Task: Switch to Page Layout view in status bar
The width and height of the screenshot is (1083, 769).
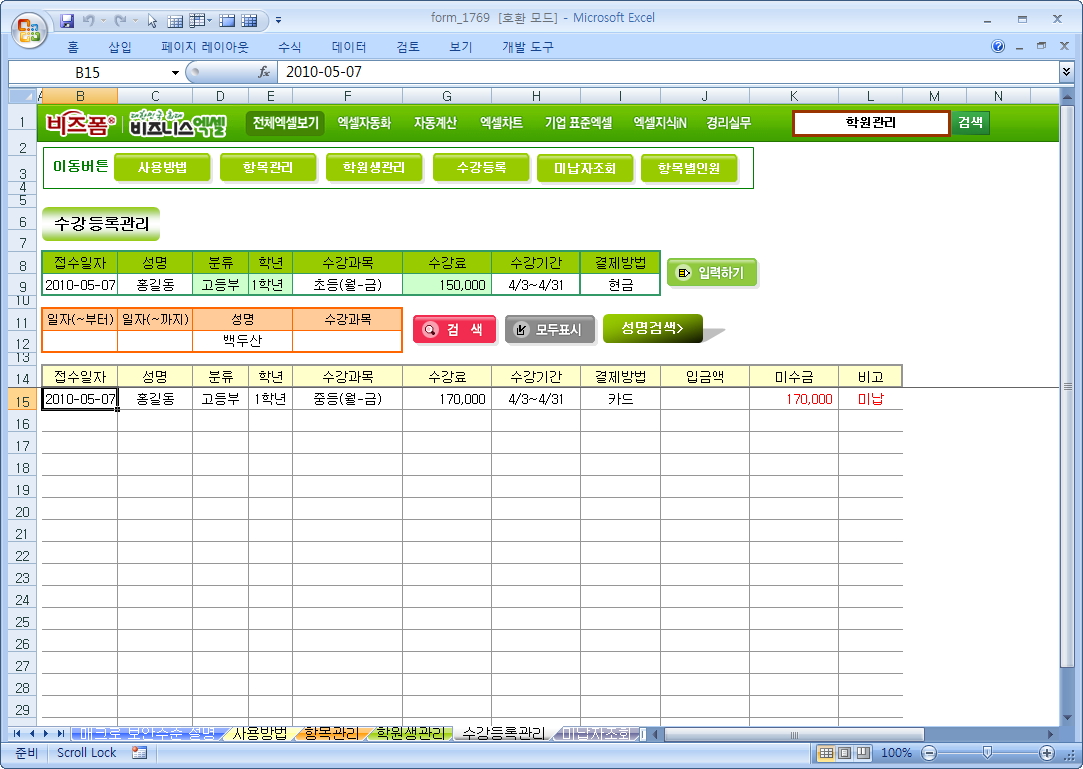Action: pos(844,753)
